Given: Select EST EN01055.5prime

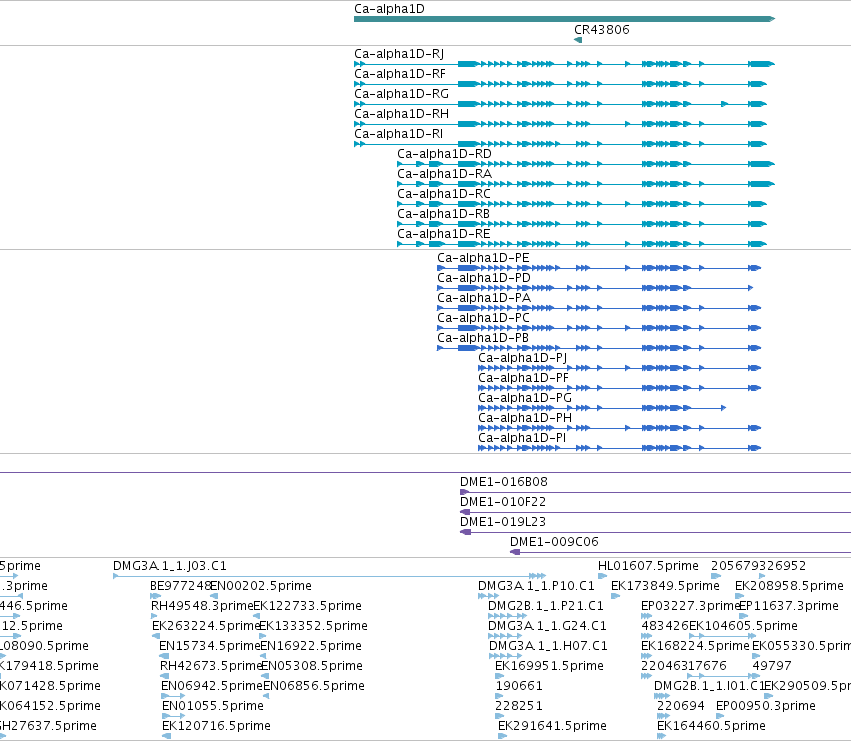Looking at the screenshot, I should tap(174, 716).
